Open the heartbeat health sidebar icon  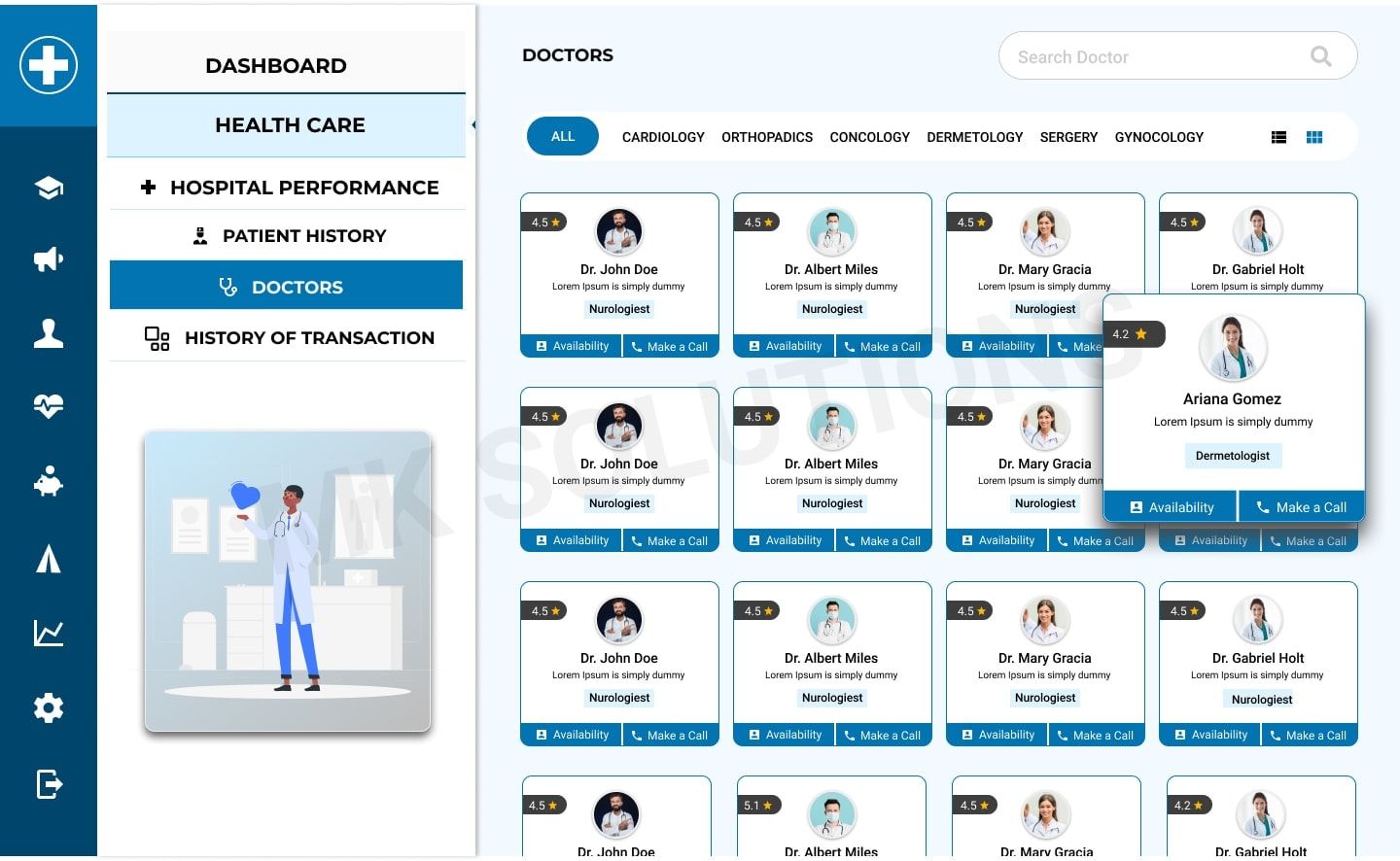tap(49, 405)
